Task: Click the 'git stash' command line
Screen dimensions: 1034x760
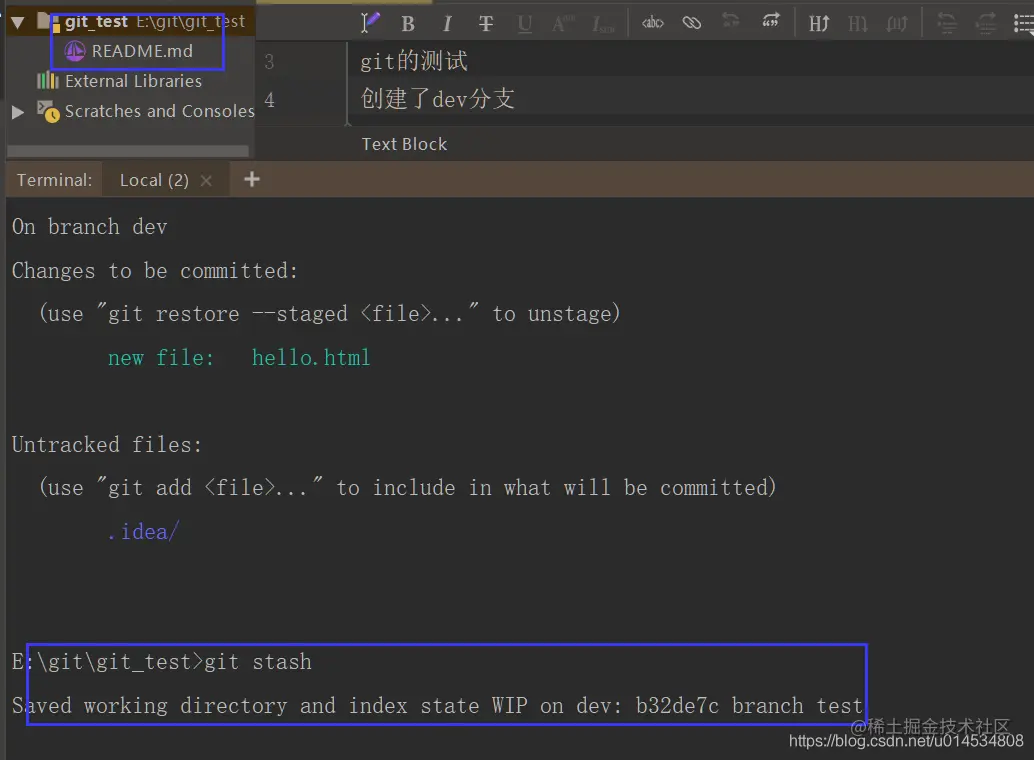Action: coord(162,662)
